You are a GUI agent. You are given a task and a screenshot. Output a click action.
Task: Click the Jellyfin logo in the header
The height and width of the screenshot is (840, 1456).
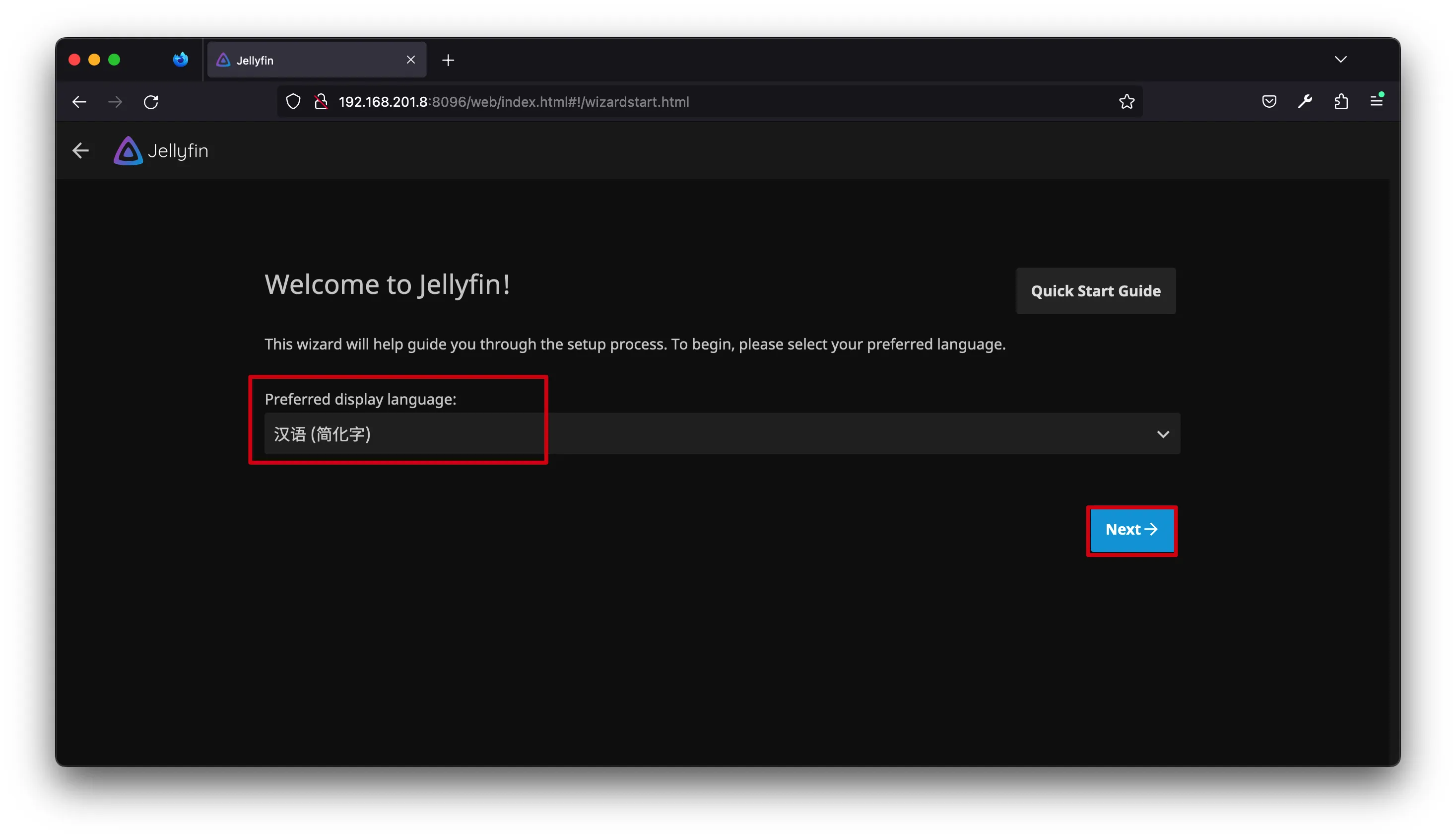161,150
